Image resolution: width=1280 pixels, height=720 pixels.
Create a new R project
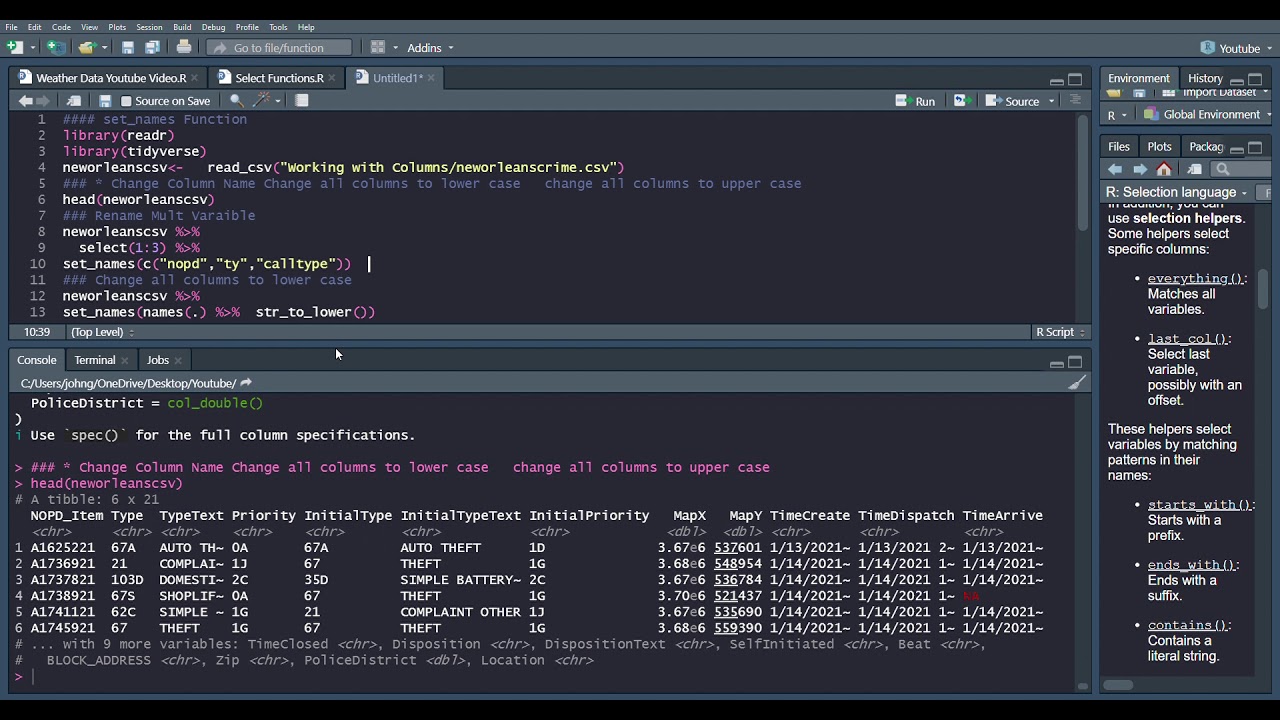click(56, 47)
